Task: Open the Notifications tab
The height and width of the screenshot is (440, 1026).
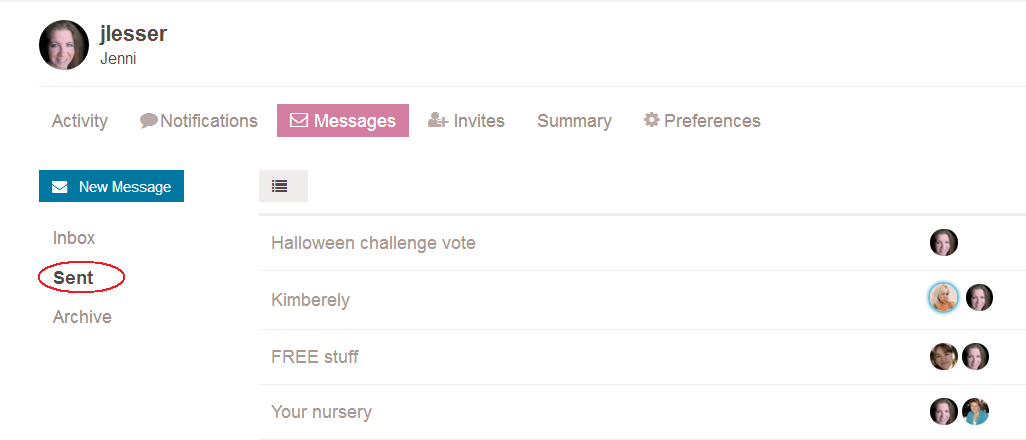Action: tap(199, 121)
